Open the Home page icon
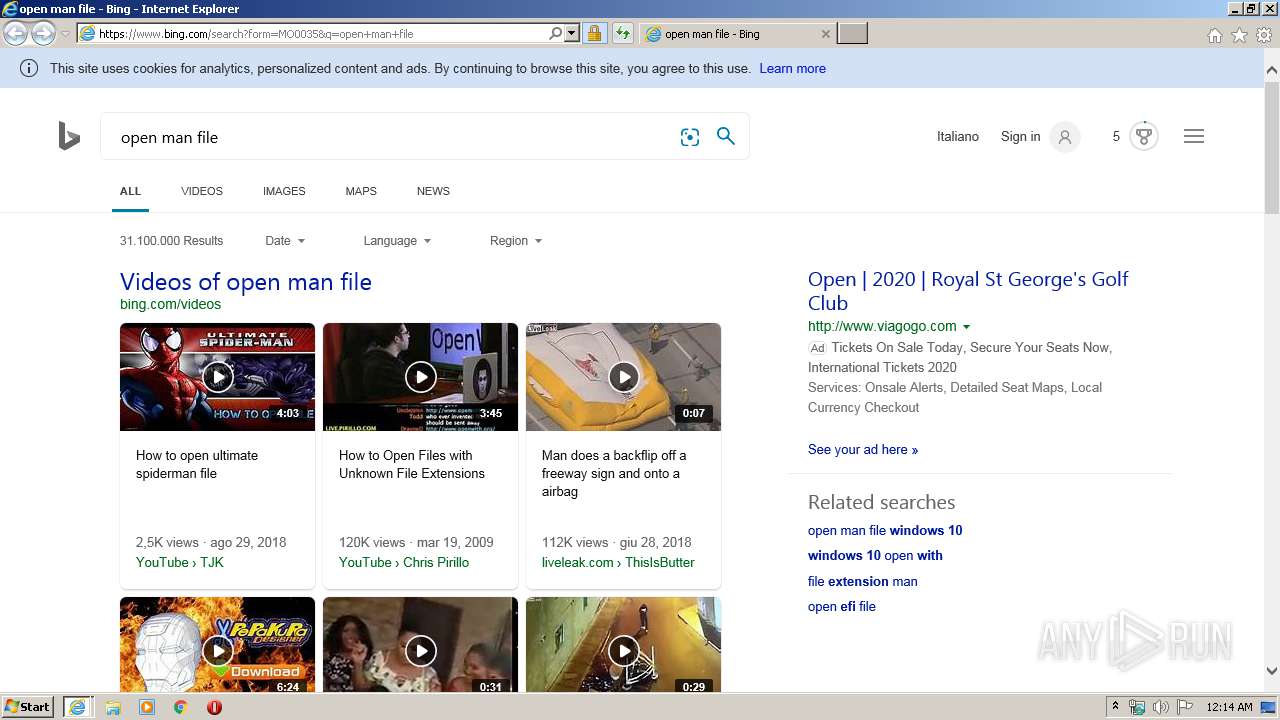 tap(1214, 35)
